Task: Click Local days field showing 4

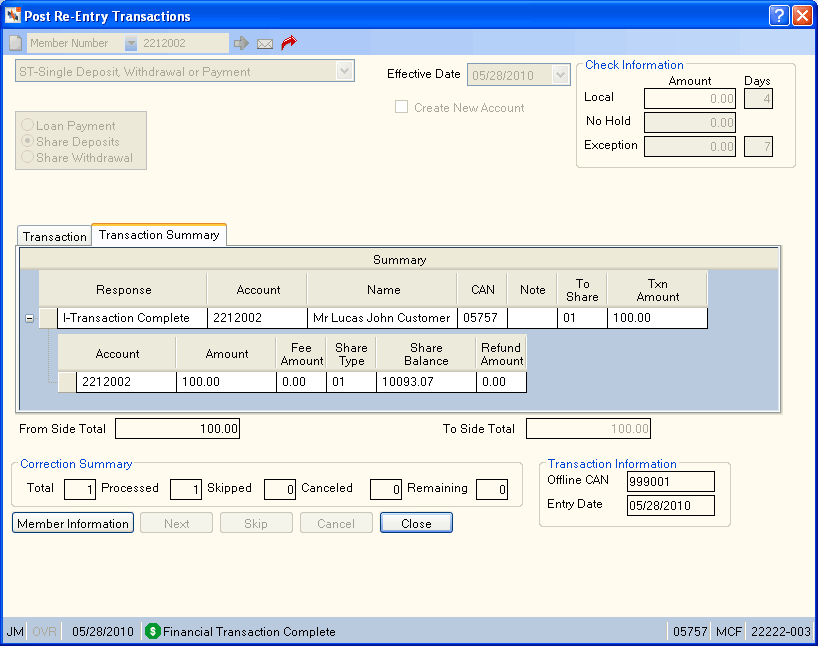Action: click(x=758, y=99)
